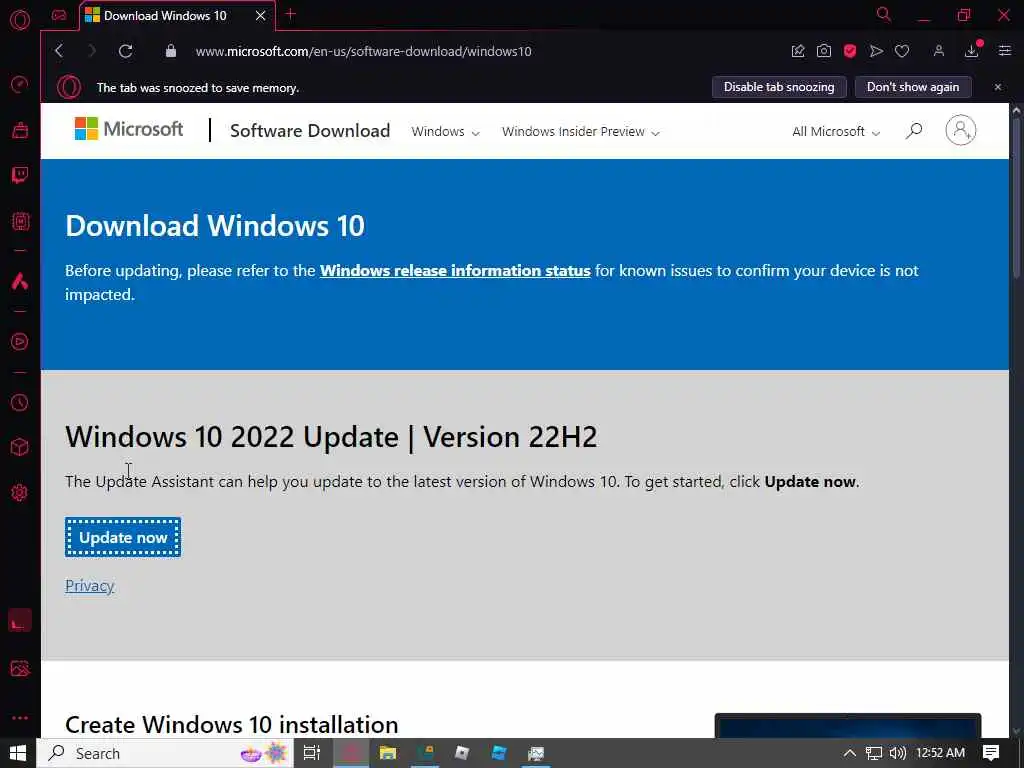Viewport: 1024px width, 768px height.
Task: Open the GX Corner controller icon
Action: [x=59, y=15]
